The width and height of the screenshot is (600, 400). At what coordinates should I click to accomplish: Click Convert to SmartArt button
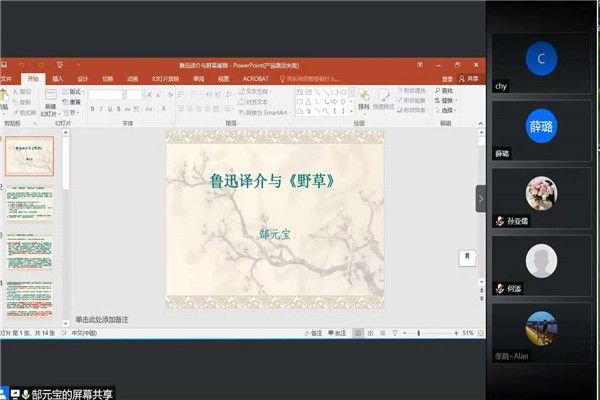264,112
